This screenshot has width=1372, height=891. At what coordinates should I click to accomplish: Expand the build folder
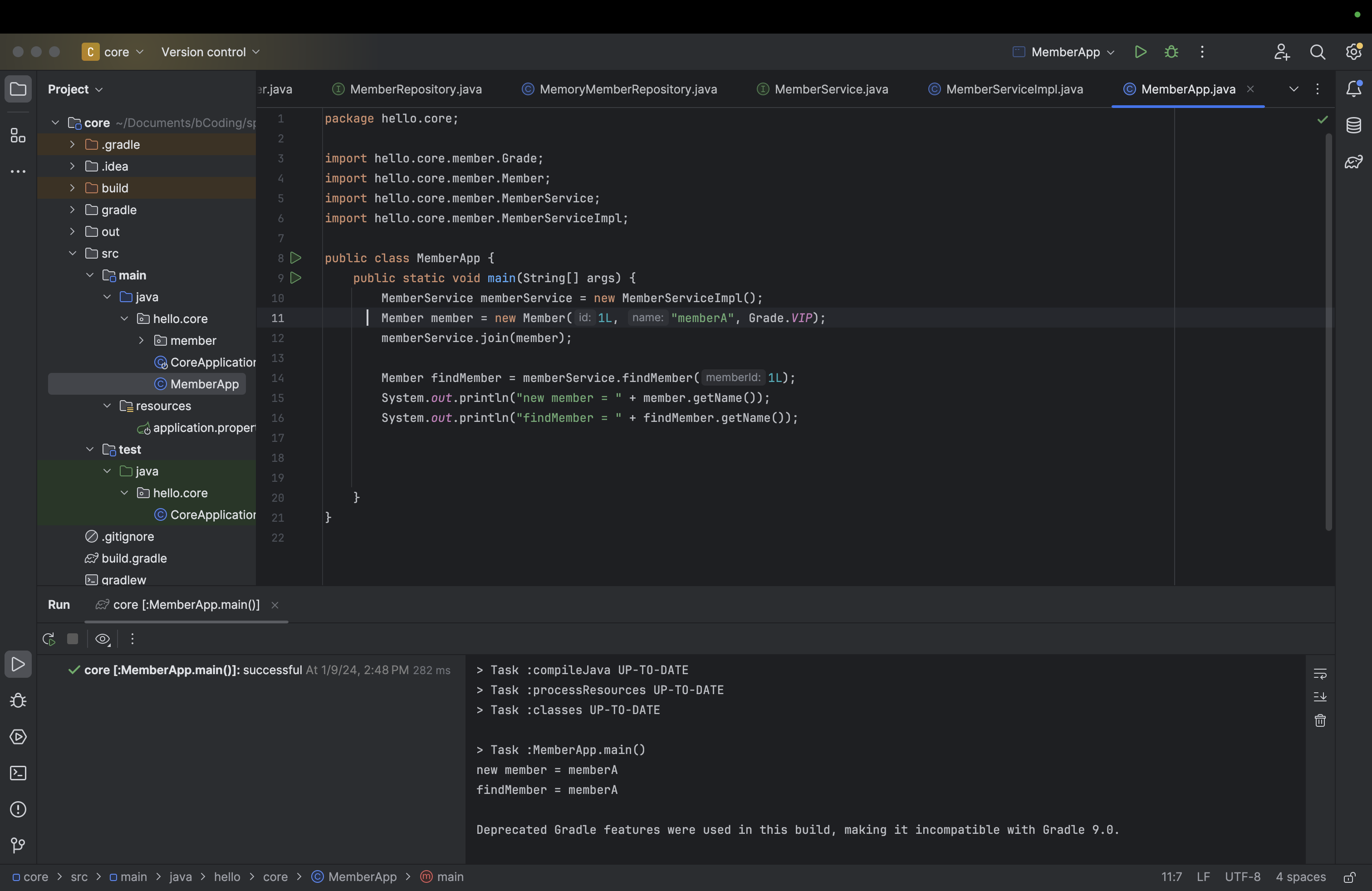pos(72,188)
